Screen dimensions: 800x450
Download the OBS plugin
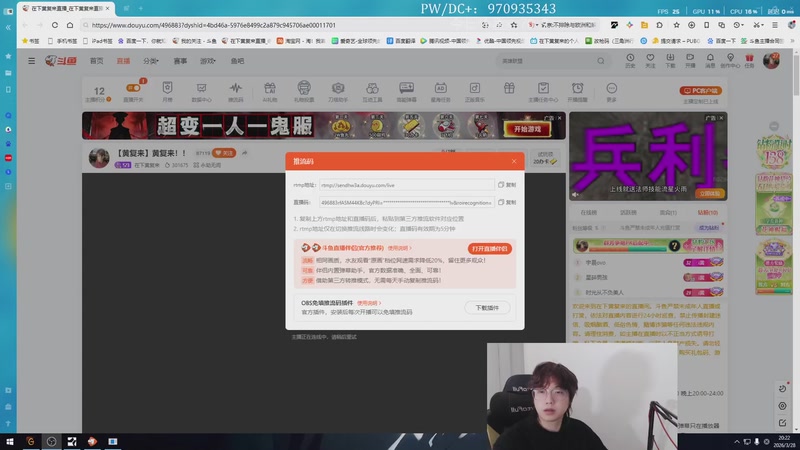pyautogui.click(x=487, y=308)
